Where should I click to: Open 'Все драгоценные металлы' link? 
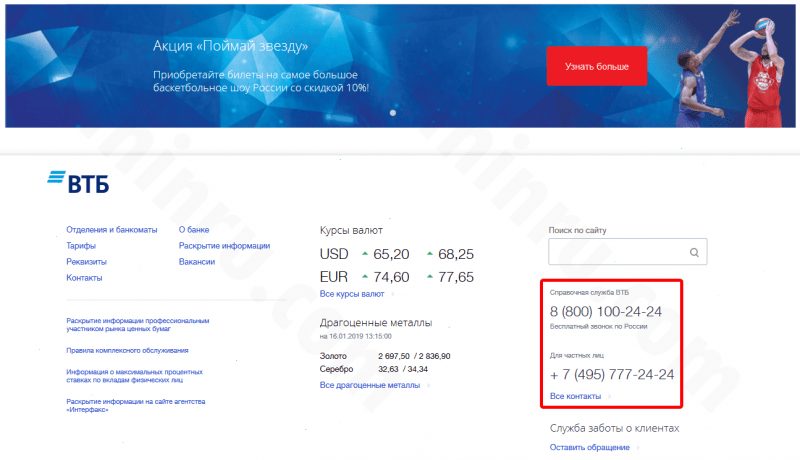(x=370, y=385)
